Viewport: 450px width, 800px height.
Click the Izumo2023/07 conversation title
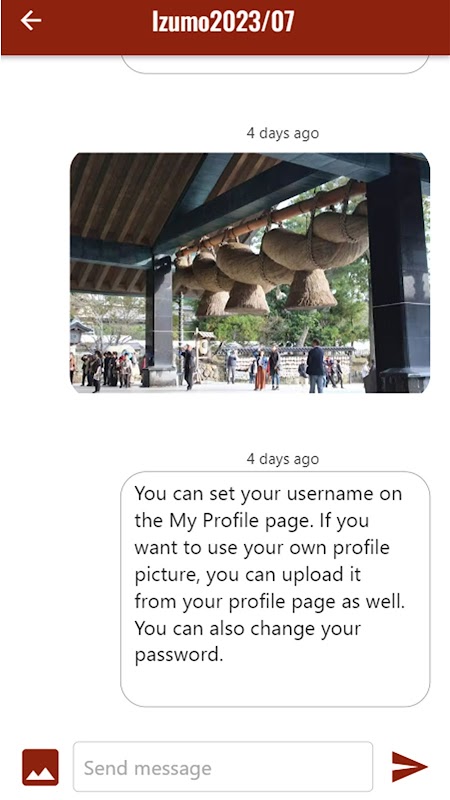coord(223,21)
